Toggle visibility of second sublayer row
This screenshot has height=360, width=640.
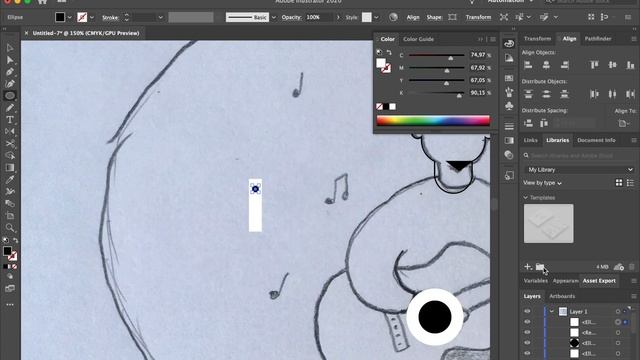[x=527, y=333]
